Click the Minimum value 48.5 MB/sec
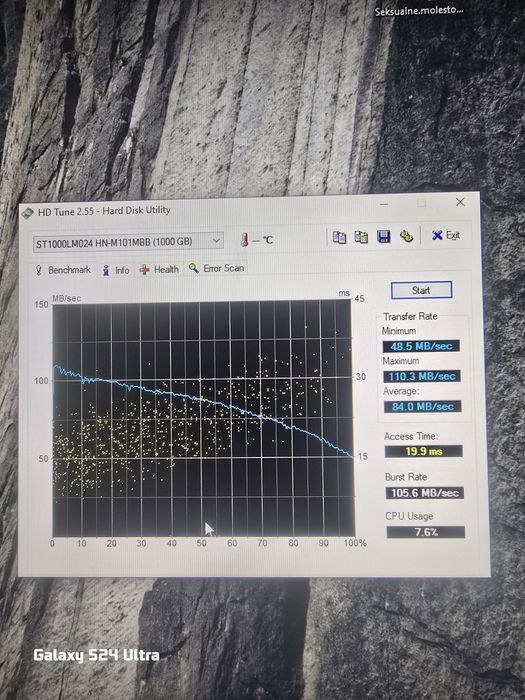 click(421, 346)
